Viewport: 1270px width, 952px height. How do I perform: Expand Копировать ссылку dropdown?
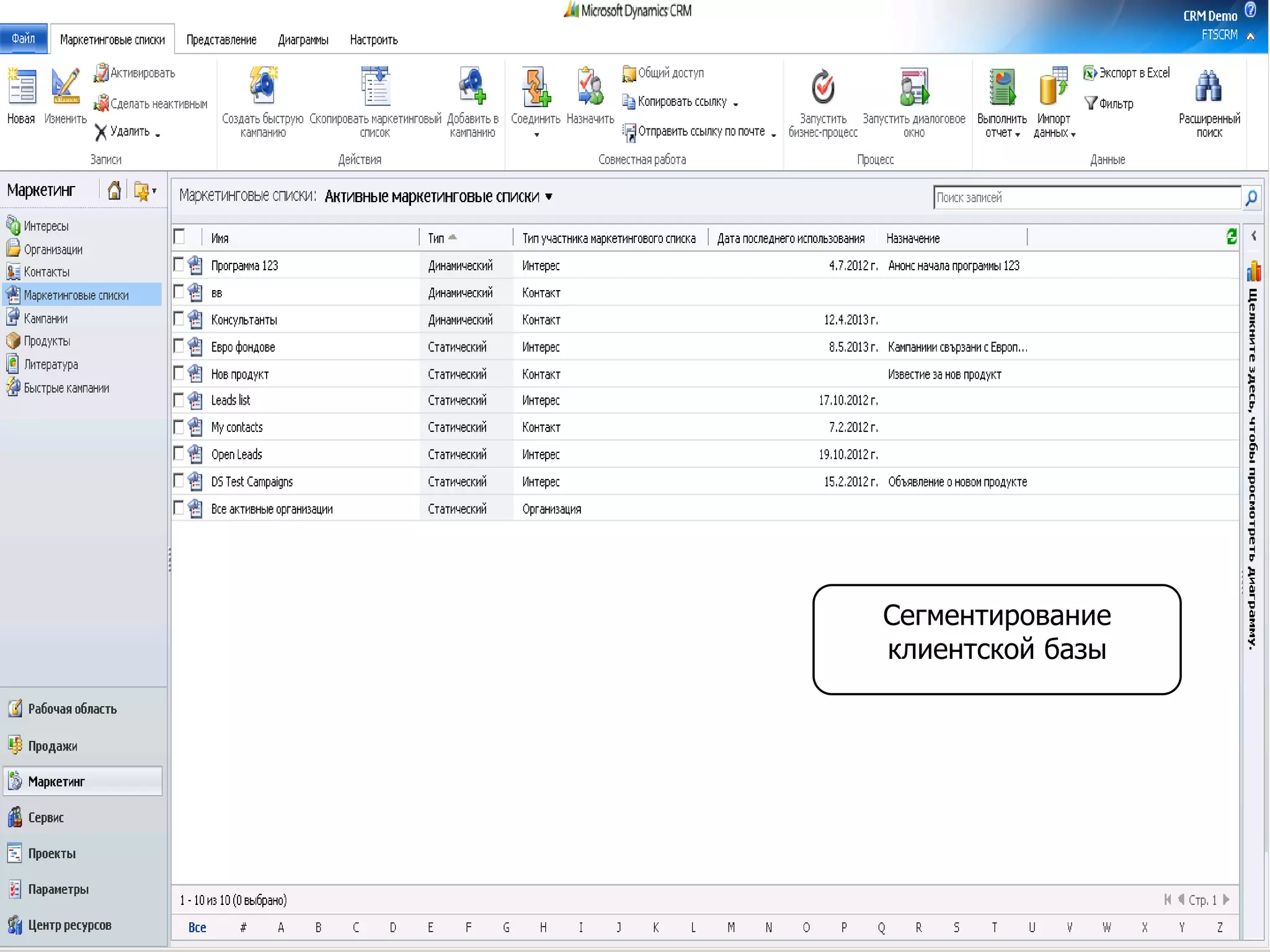tap(735, 104)
